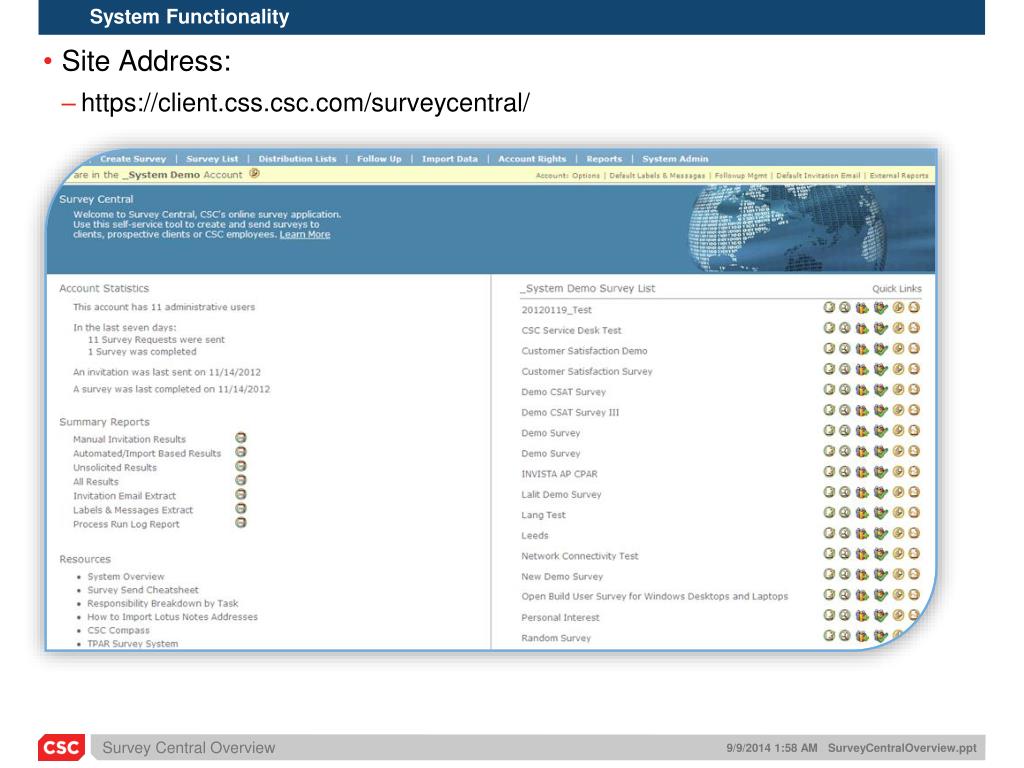Open the Survey List menu
Image resolution: width=1024 pixels, height=768 pixels.
[x=212, y=159]
